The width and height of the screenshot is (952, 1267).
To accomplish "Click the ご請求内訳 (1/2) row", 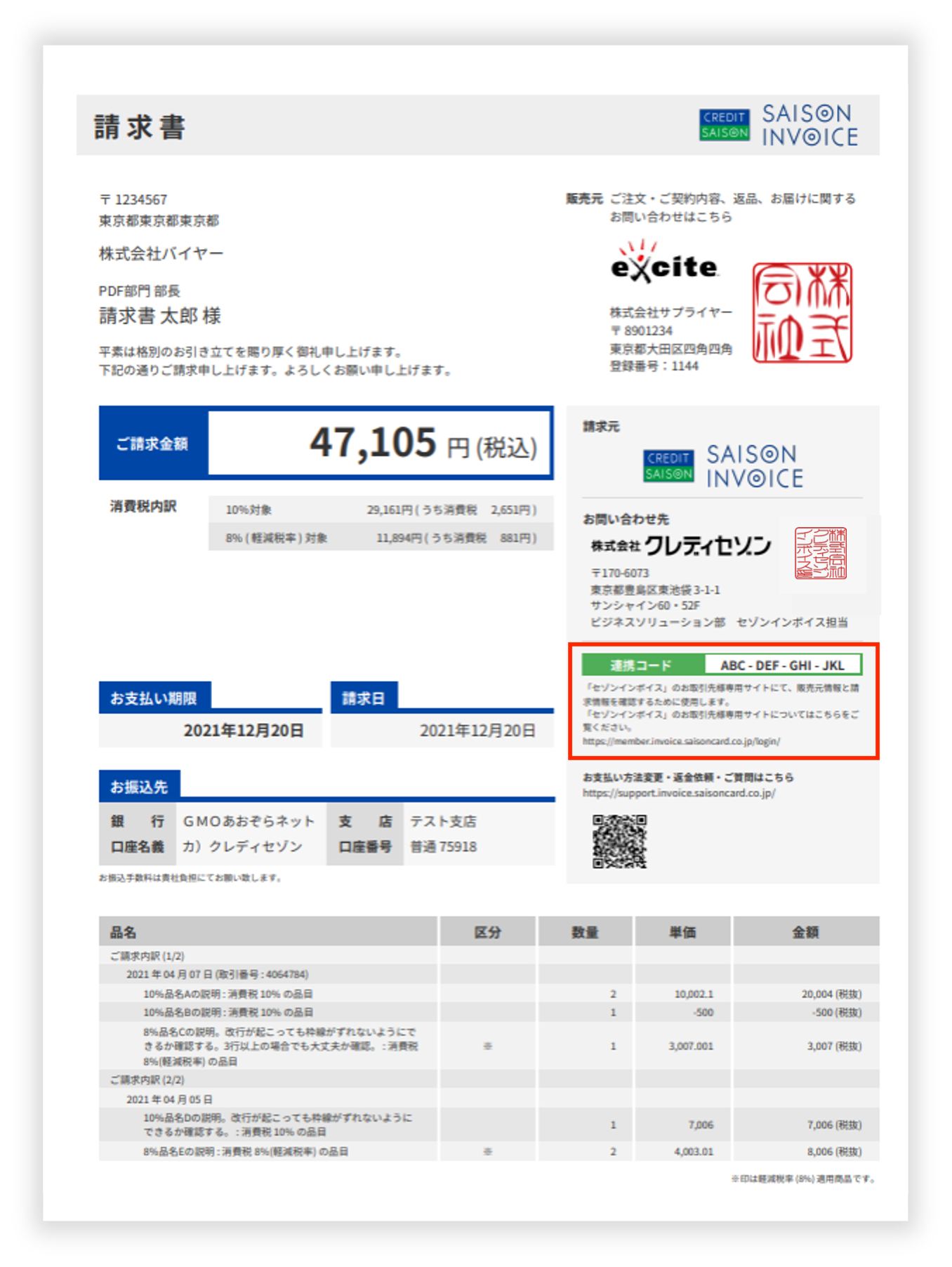I will click(489, 956).
